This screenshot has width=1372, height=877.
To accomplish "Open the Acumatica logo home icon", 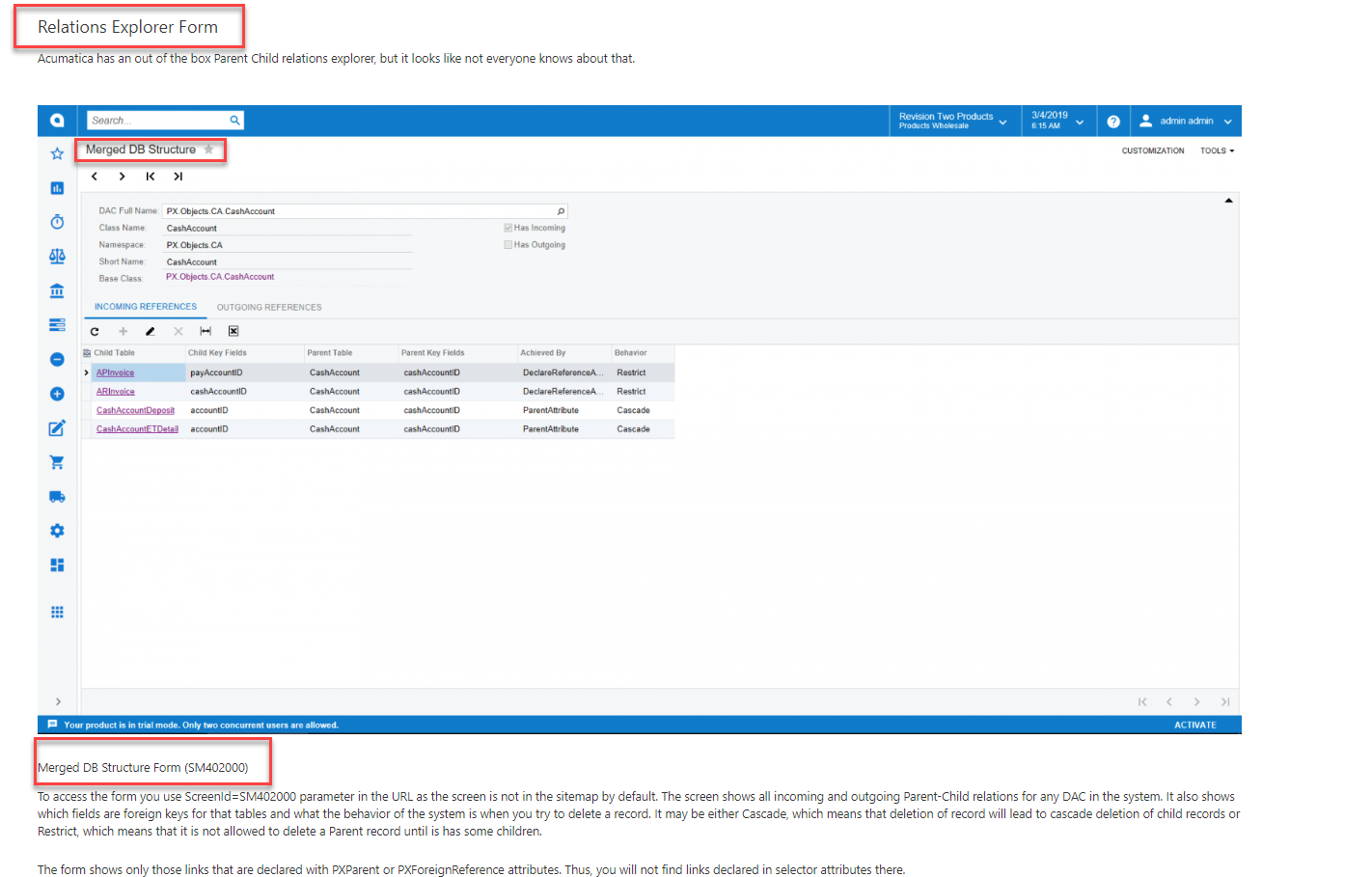I will 57,121.
